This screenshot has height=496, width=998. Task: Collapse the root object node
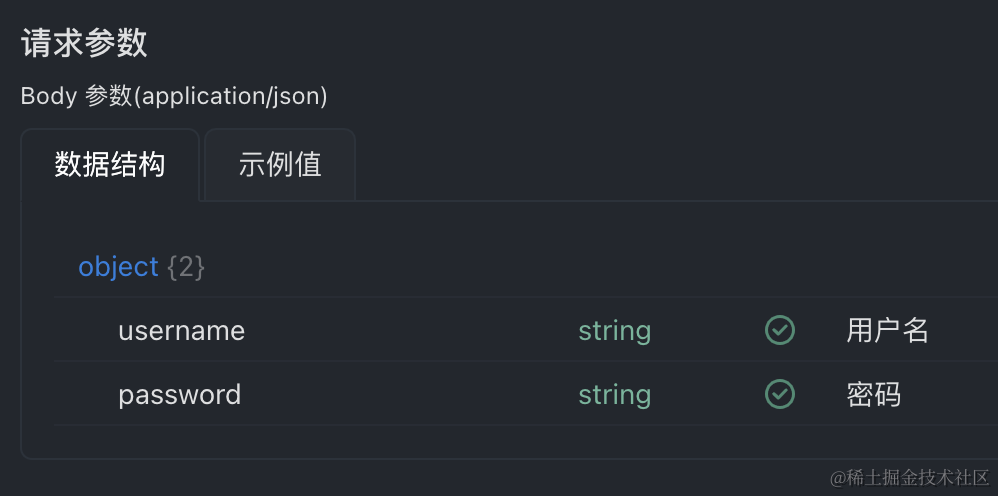[118, 267]
